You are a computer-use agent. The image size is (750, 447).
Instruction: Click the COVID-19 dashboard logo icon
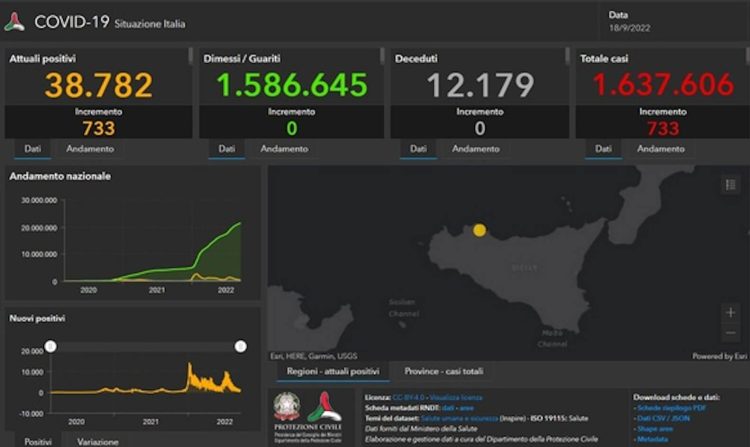click(x=15, y=21)
